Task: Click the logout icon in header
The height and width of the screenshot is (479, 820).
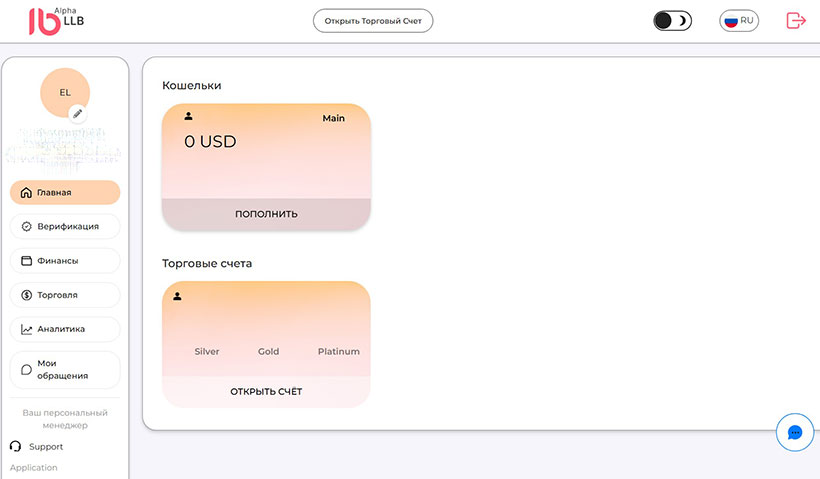Action: click(796, 20)
